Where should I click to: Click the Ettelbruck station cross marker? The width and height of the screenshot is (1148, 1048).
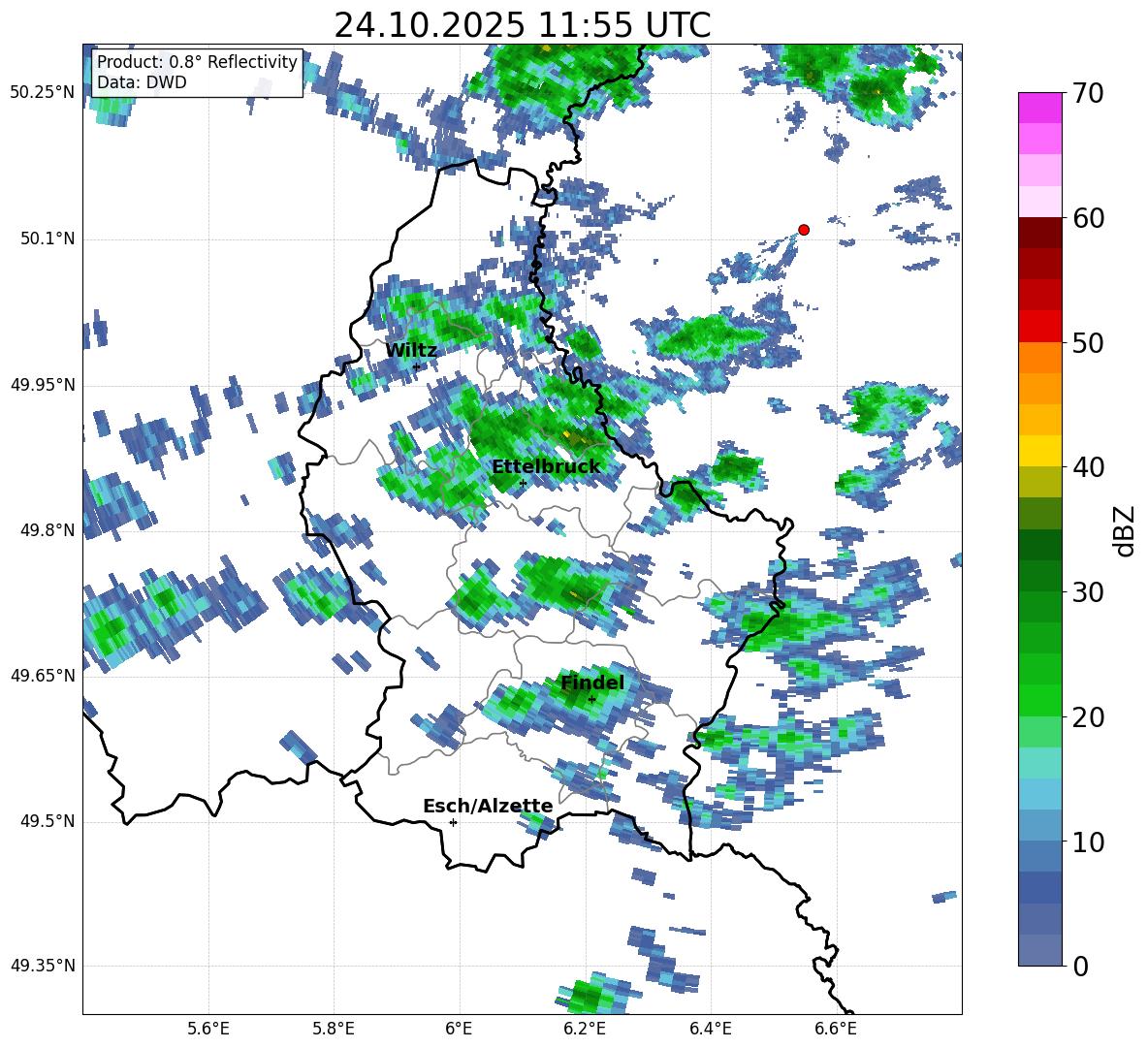coord(522,483)
